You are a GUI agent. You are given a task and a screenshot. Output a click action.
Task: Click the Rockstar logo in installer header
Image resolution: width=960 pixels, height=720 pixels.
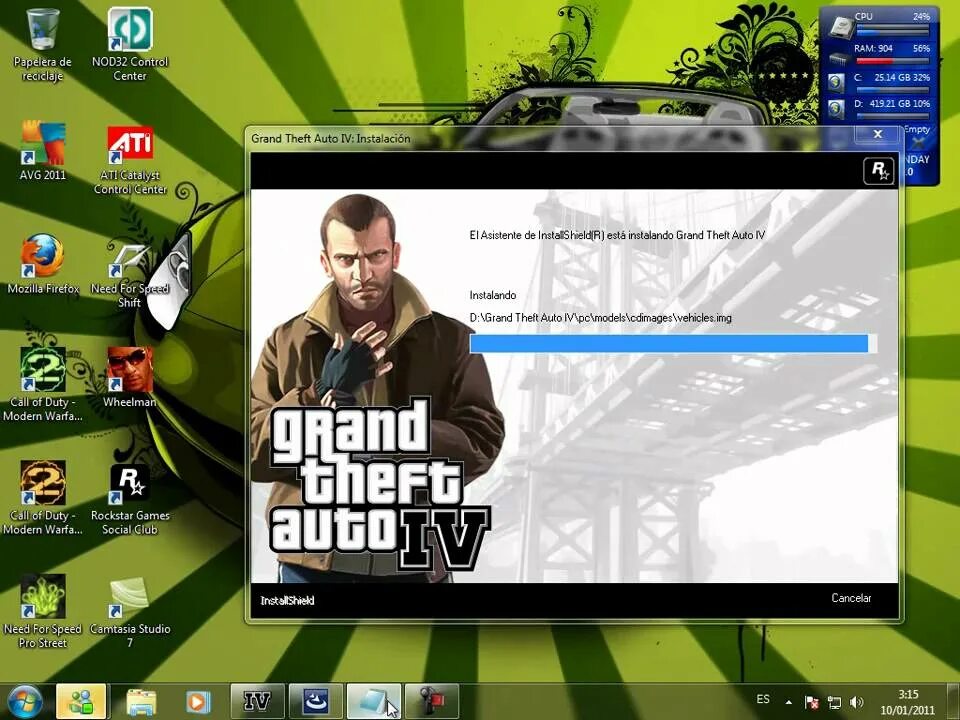point(879,170)
